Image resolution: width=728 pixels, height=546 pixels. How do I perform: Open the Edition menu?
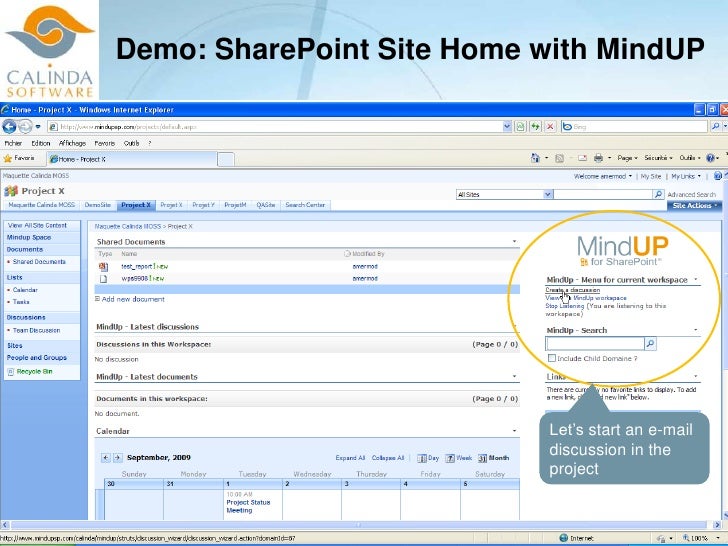click(41, 143)
